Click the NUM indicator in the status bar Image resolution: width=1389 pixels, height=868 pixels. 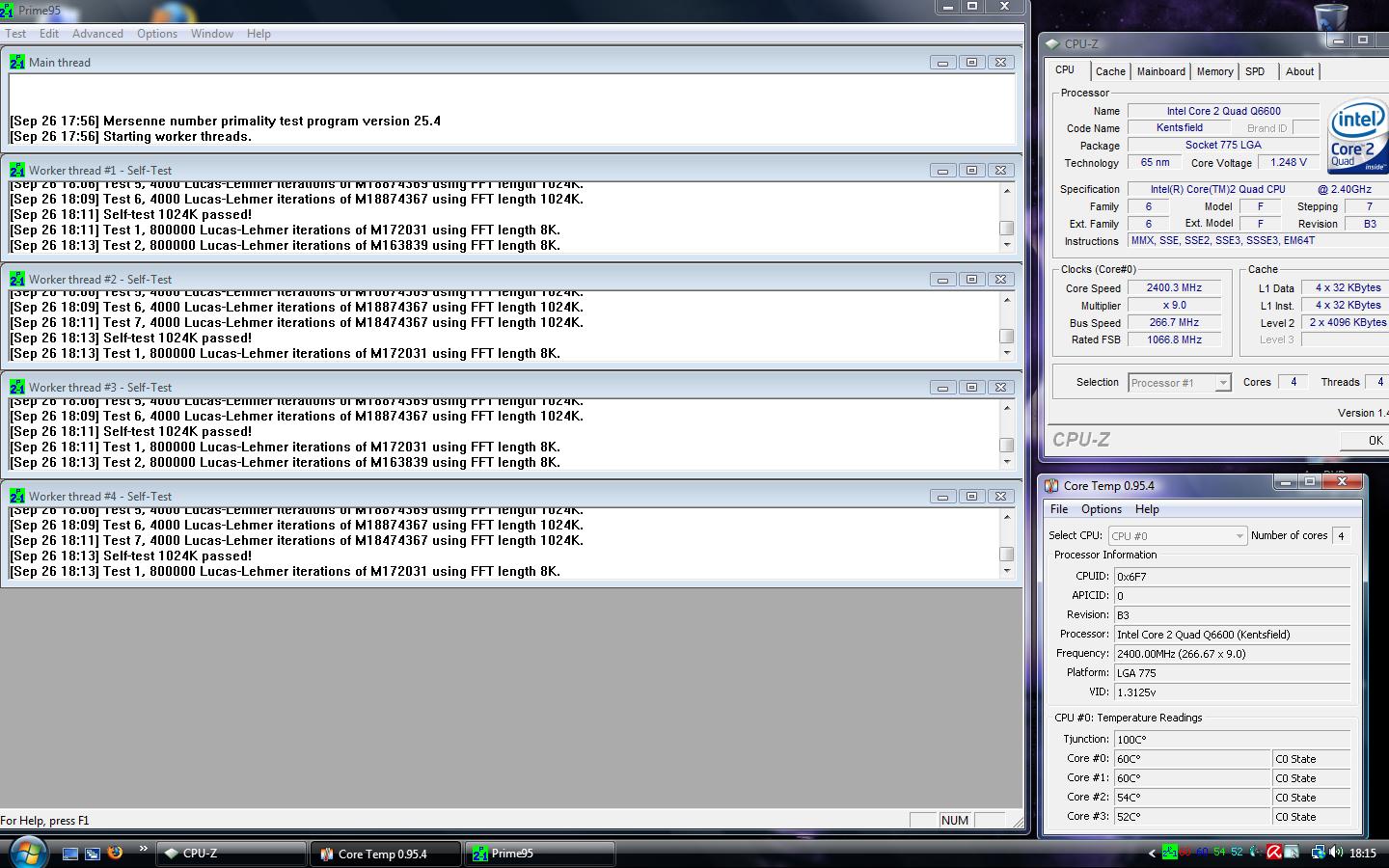(955, 820)
